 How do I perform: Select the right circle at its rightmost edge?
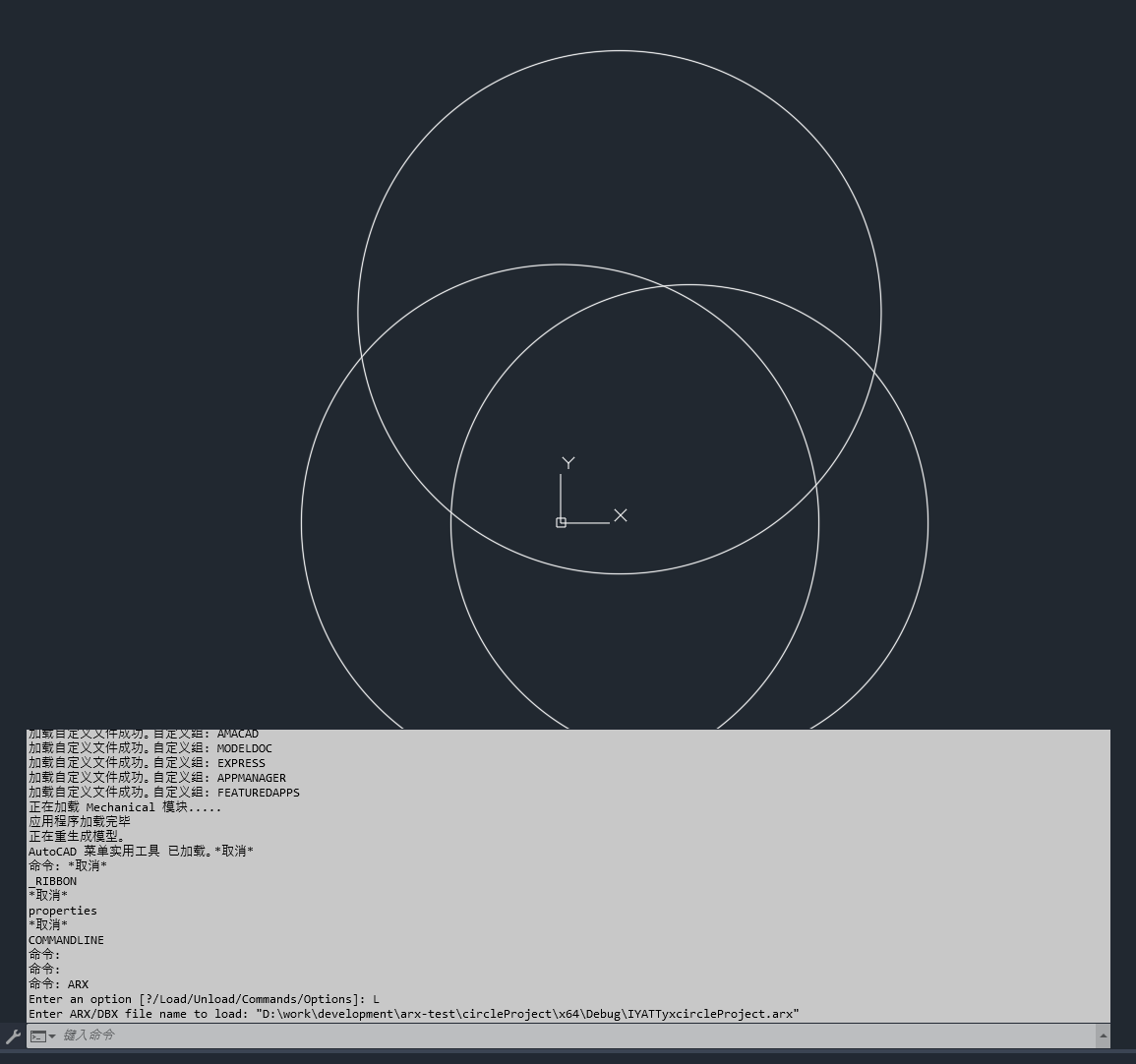point(927,522)
